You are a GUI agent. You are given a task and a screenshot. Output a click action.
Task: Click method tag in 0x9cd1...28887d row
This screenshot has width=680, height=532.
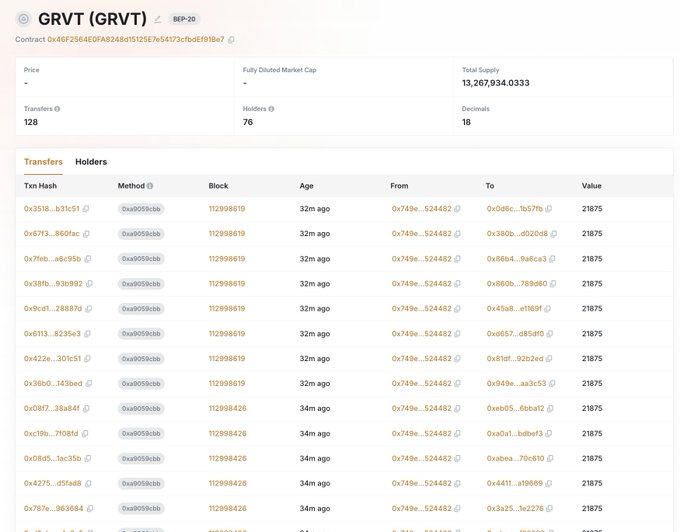tap(141, 309)
